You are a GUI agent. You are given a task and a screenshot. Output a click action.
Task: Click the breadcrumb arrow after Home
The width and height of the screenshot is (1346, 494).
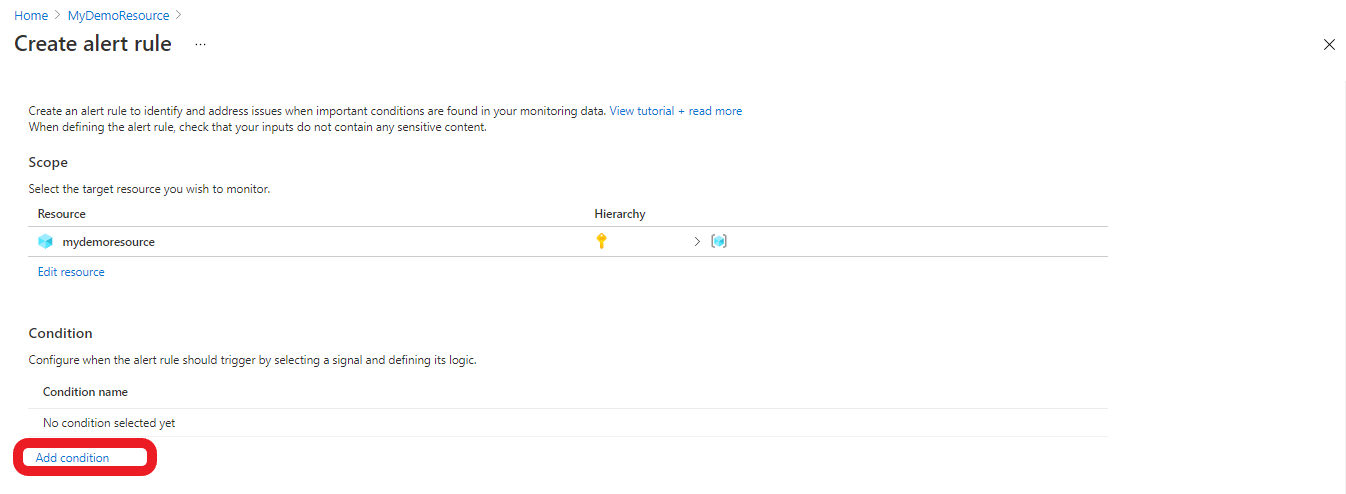pyautogui.click(x=58, y=16)
